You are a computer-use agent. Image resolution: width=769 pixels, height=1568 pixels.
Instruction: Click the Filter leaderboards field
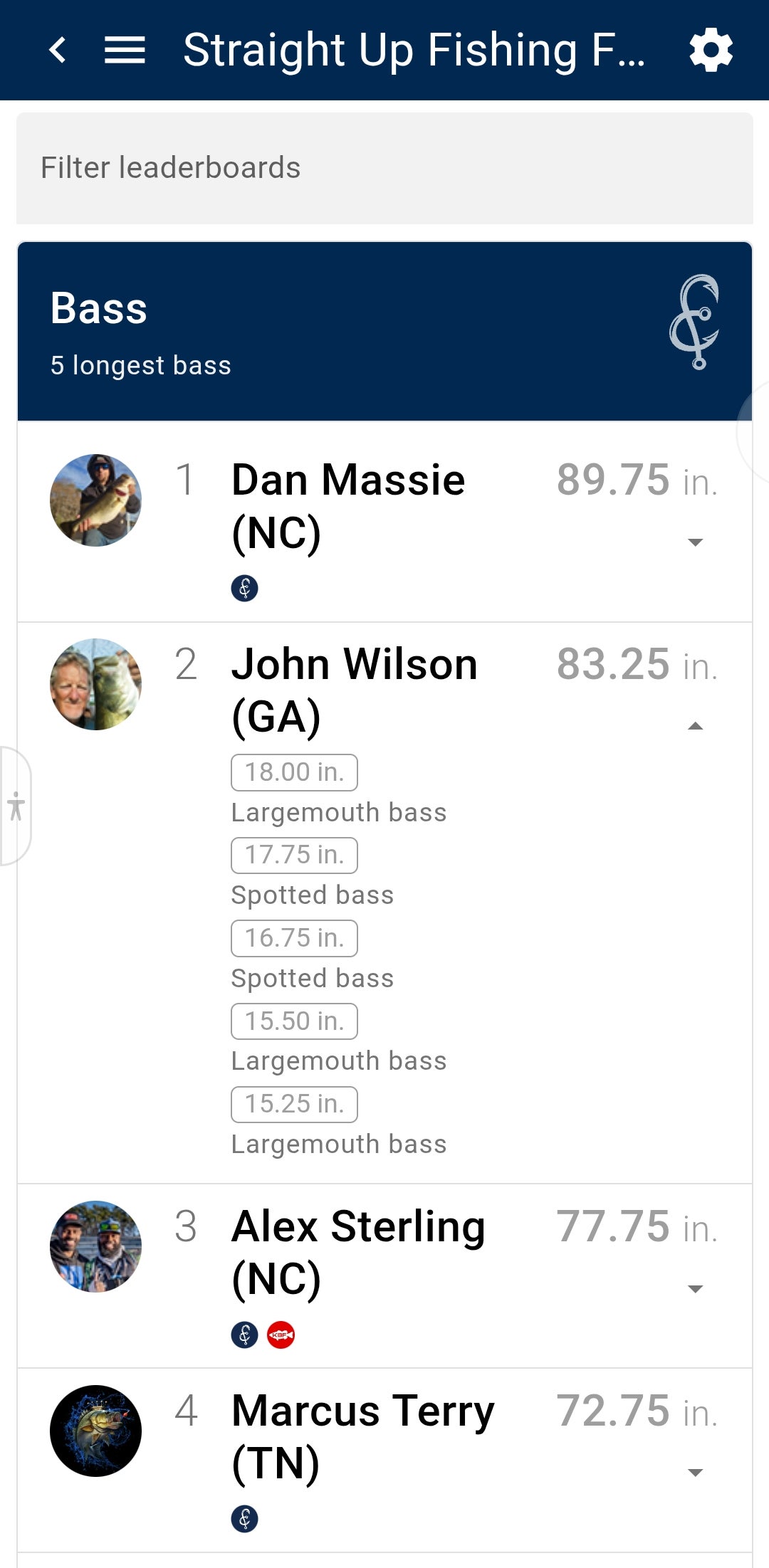tap(384, 168)
